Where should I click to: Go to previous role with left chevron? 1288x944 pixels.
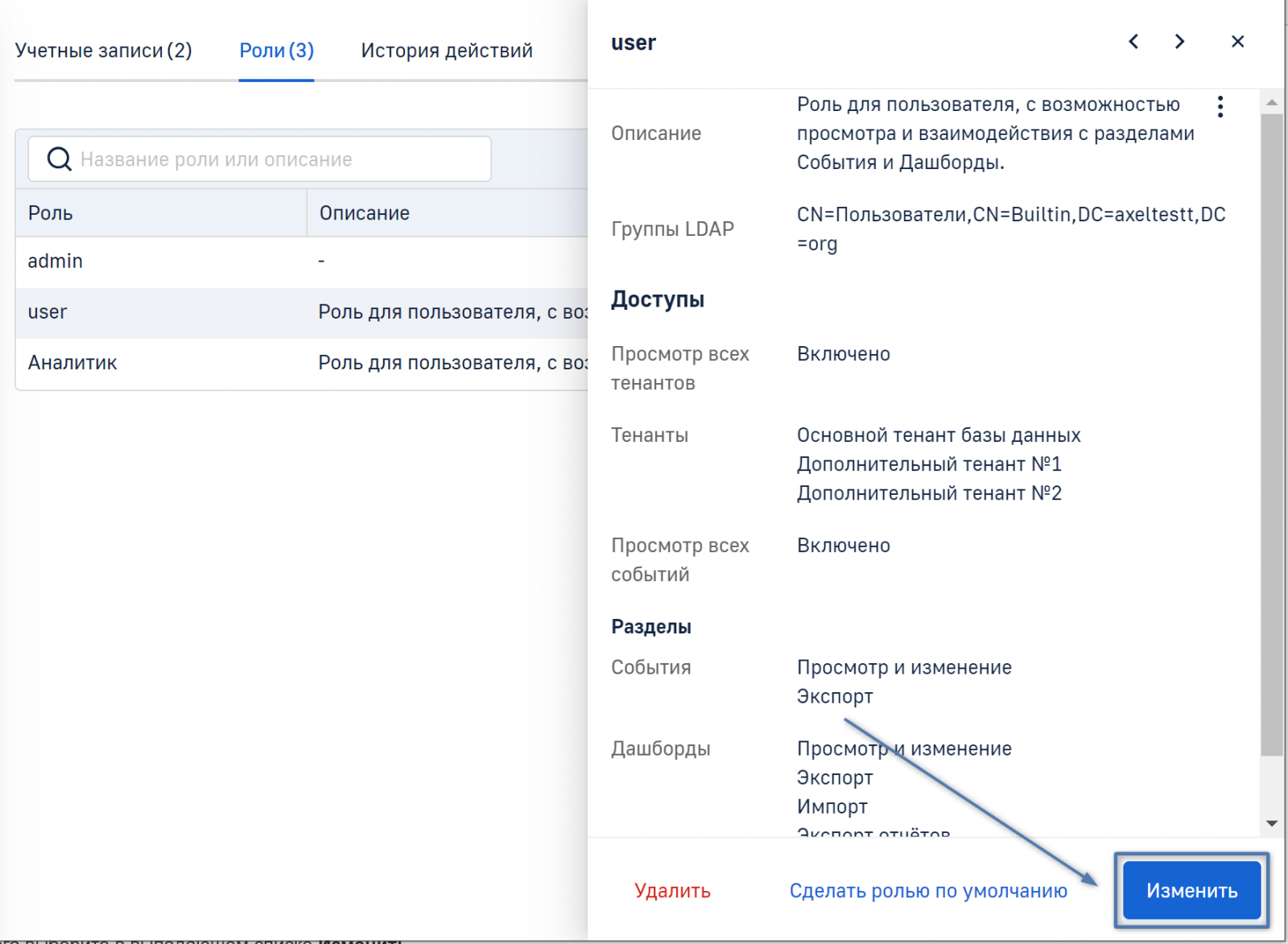coord(1133,42)
